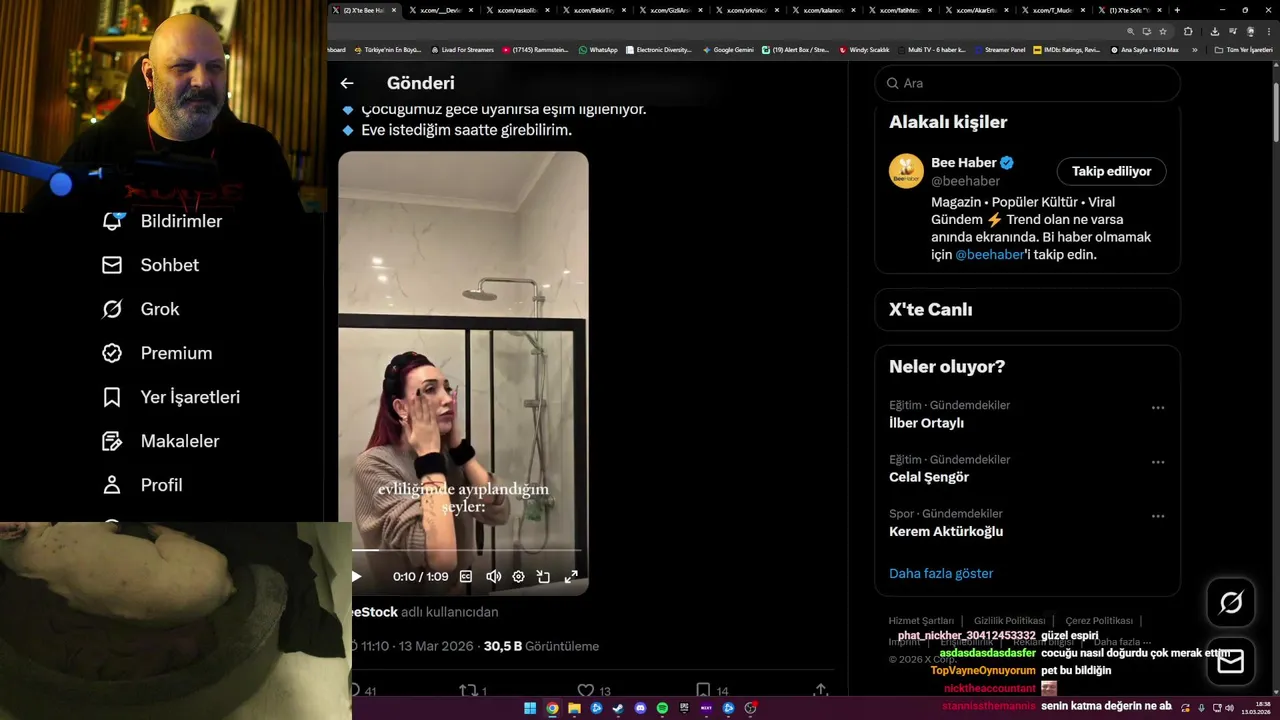Image resolution: width=1280 pixels, height=720 pixels.
Task: Open the Windows Start menu
Action: coord(530,708)
